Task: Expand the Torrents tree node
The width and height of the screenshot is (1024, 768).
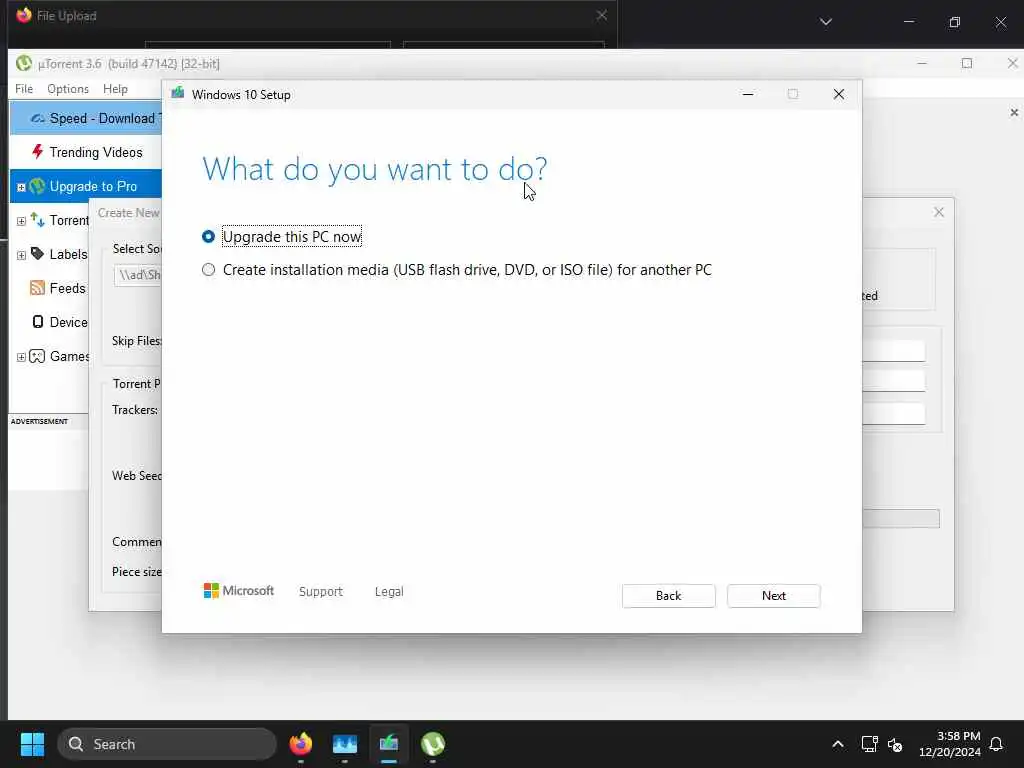Action: coord(21,221)
